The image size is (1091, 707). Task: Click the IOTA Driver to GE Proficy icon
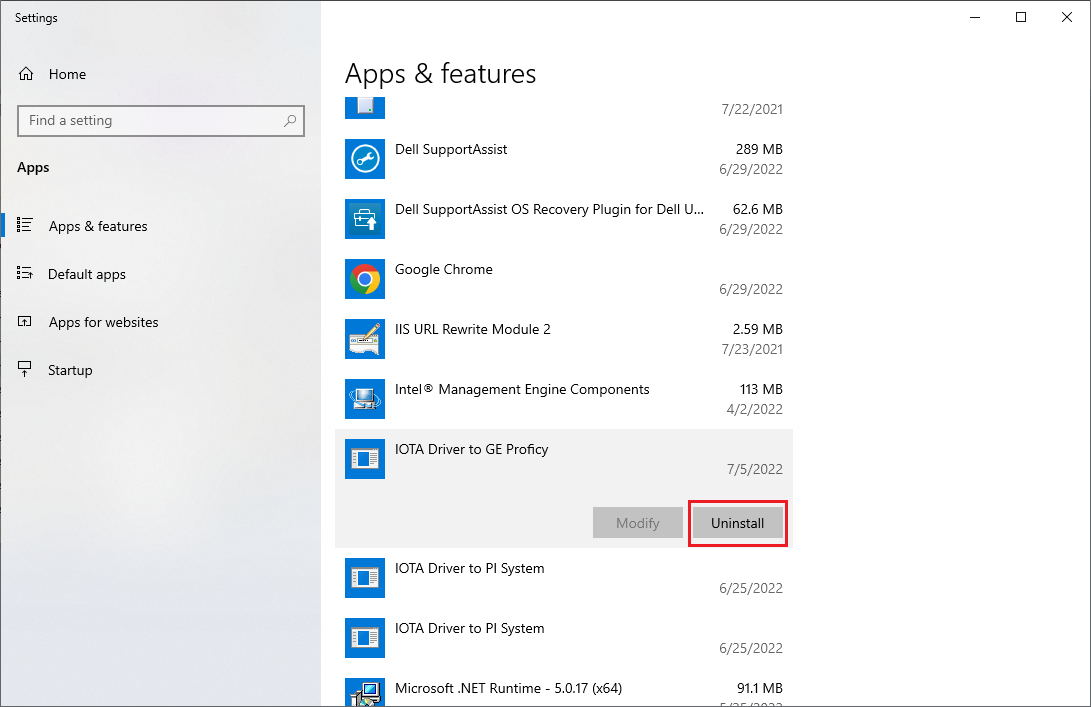tap(365, 459)
